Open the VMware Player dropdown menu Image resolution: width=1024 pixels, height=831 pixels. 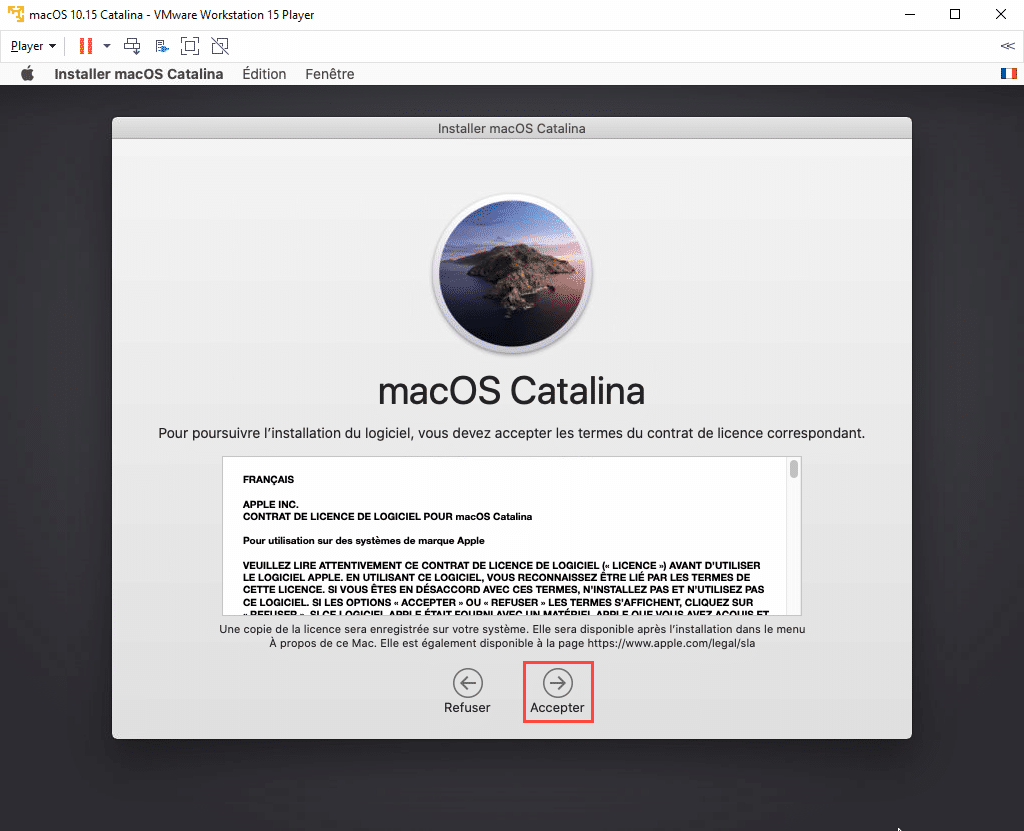33,46
